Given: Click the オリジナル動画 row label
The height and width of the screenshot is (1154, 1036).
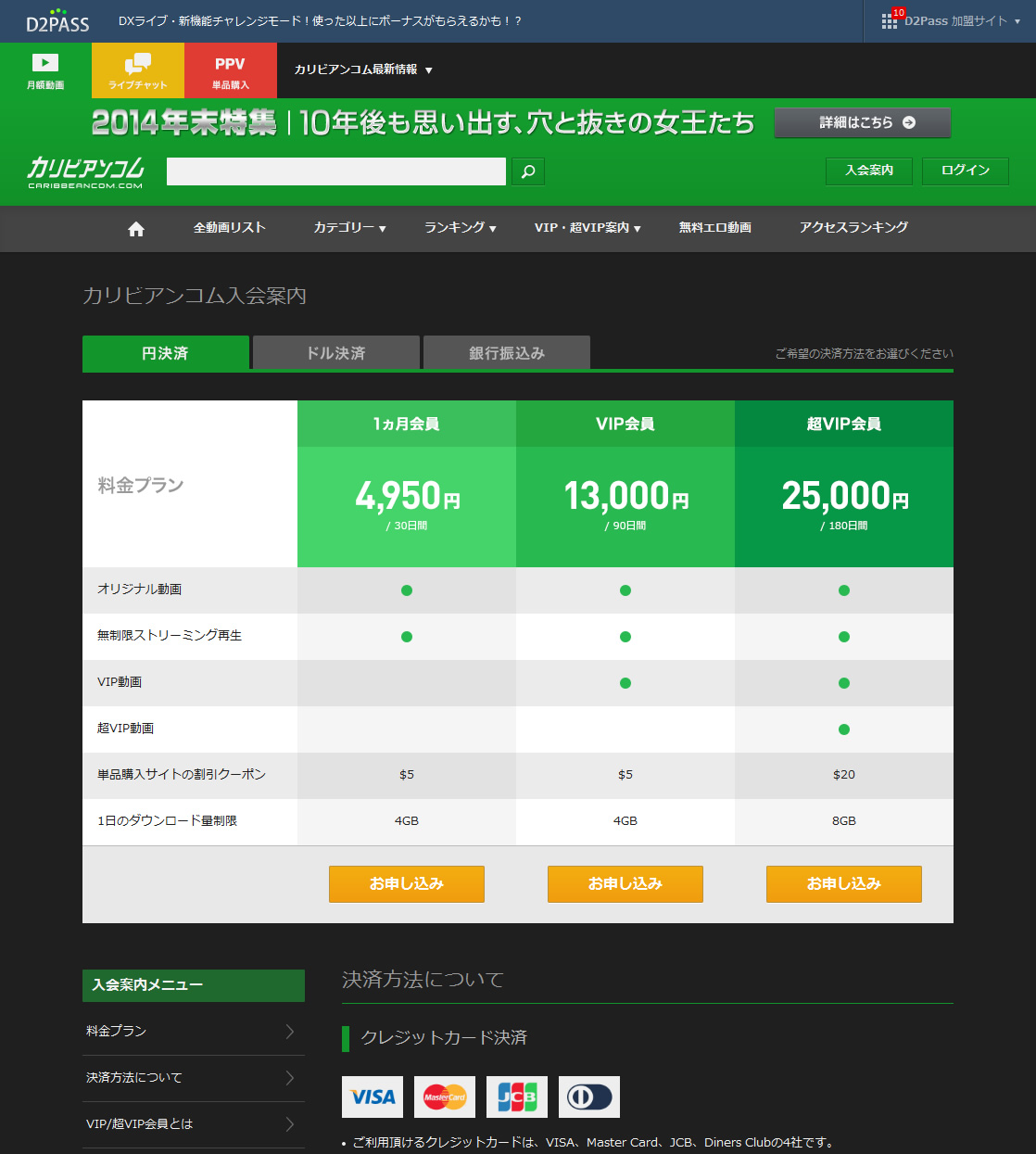Looking at the screenshot, I should 140,590.
